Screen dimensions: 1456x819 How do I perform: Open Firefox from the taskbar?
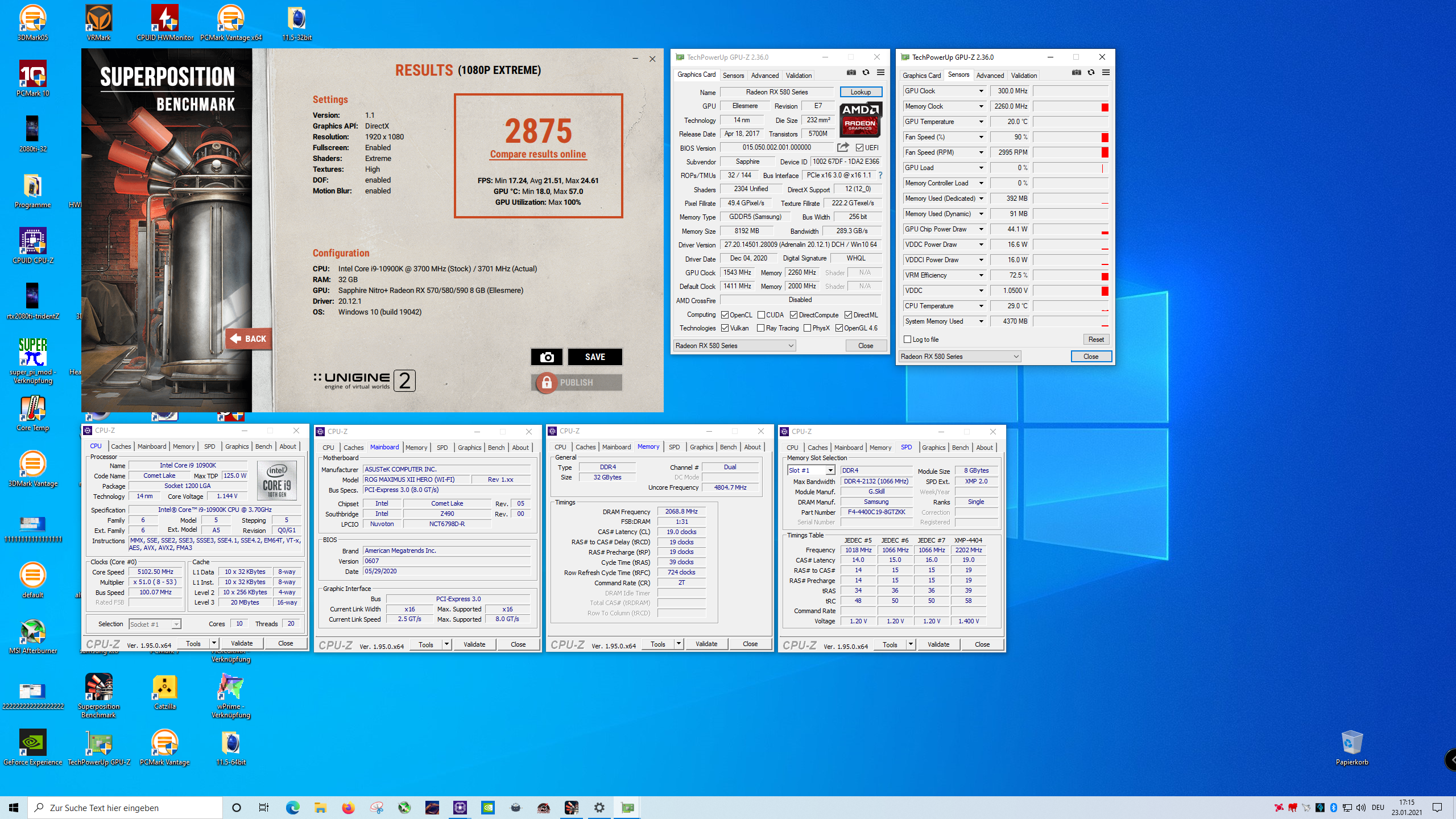pyautogui.click(x=348, y=808)
